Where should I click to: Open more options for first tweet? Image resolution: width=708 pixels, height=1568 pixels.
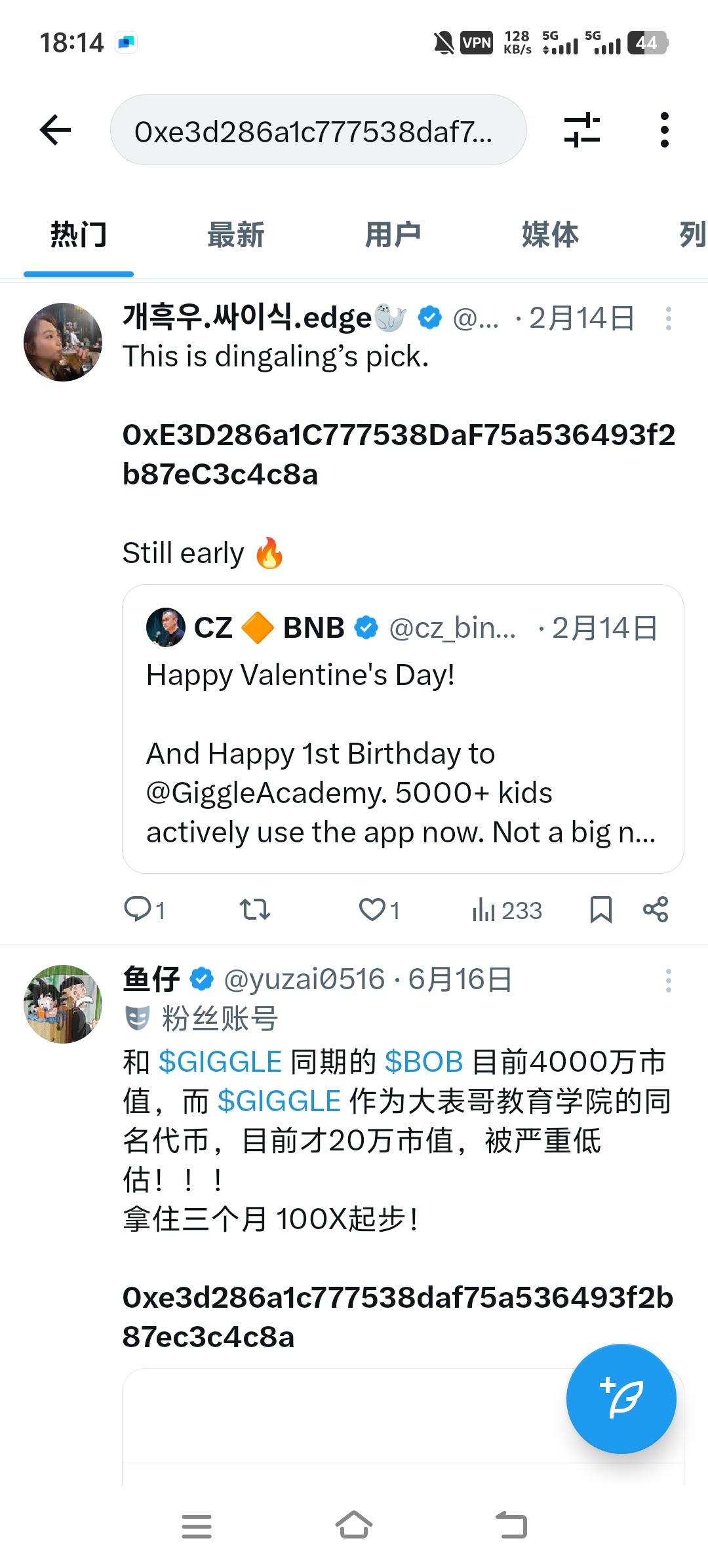[x=668, y=319]
